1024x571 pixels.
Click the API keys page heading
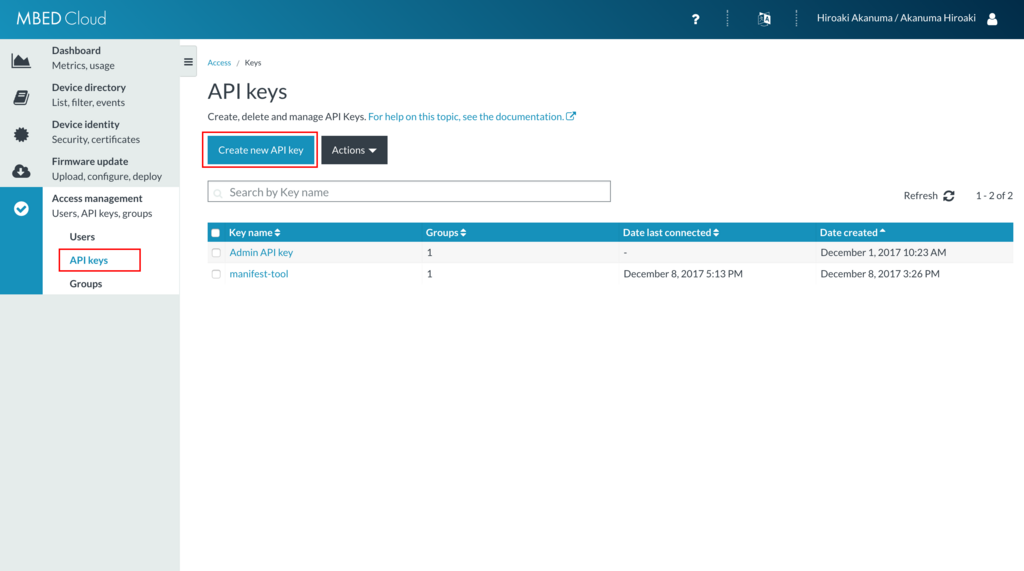point(248,92)
